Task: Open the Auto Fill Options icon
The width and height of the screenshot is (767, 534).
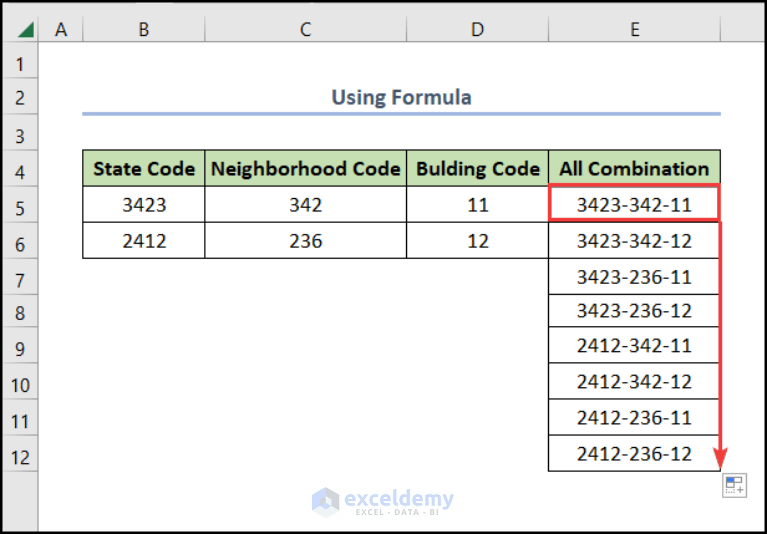Action: tap(734, 485)
